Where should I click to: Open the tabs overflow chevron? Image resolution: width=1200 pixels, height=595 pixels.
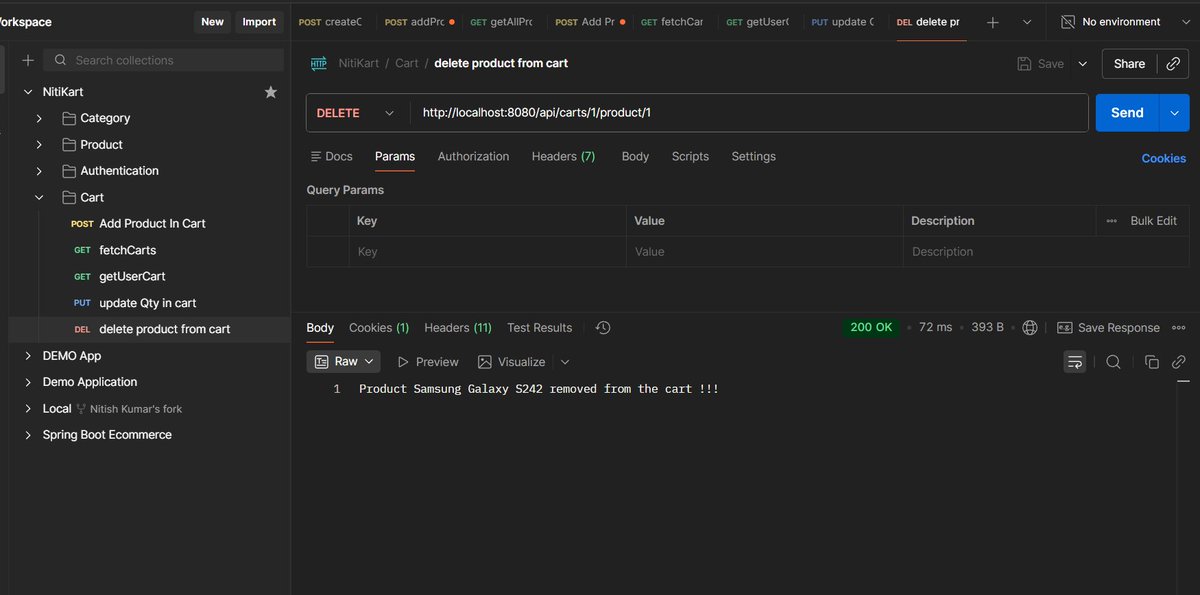pyautogui.click(x=1026, y=22)
